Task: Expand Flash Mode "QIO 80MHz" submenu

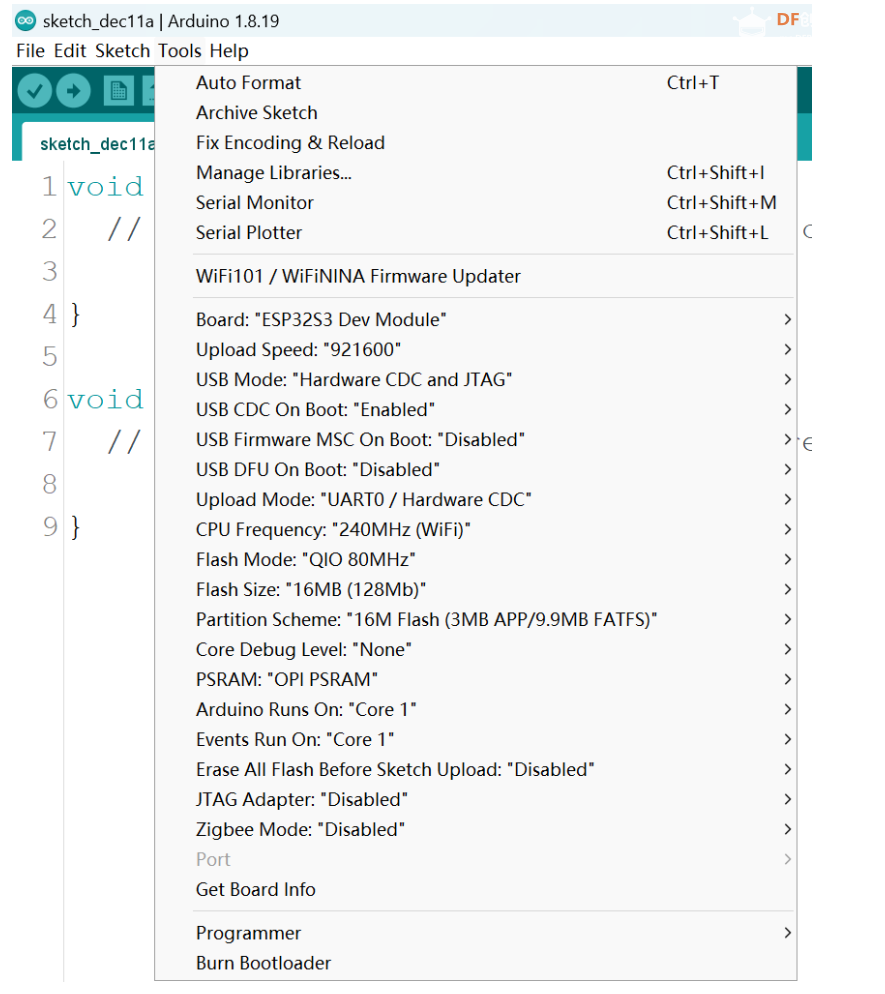Action: pos(475,560)
